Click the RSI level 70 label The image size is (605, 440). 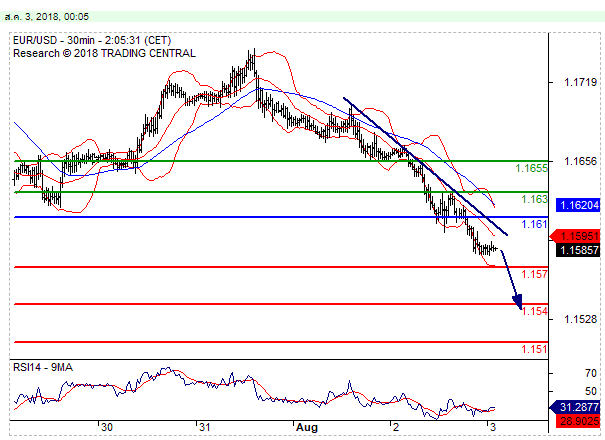[x=591, y=373]
